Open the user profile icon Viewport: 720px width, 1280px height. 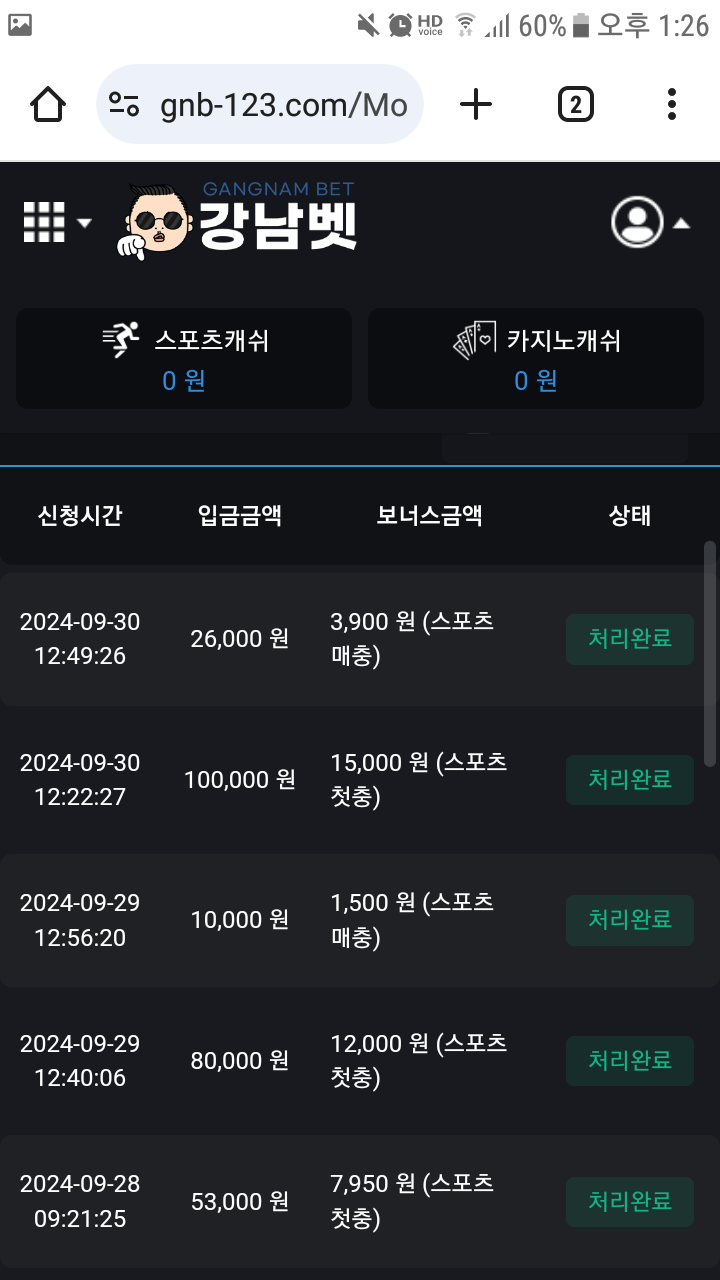pos(637,222)
